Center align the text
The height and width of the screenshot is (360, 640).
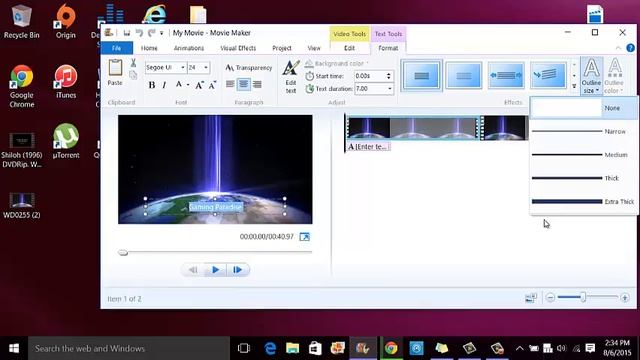(244, 84)
